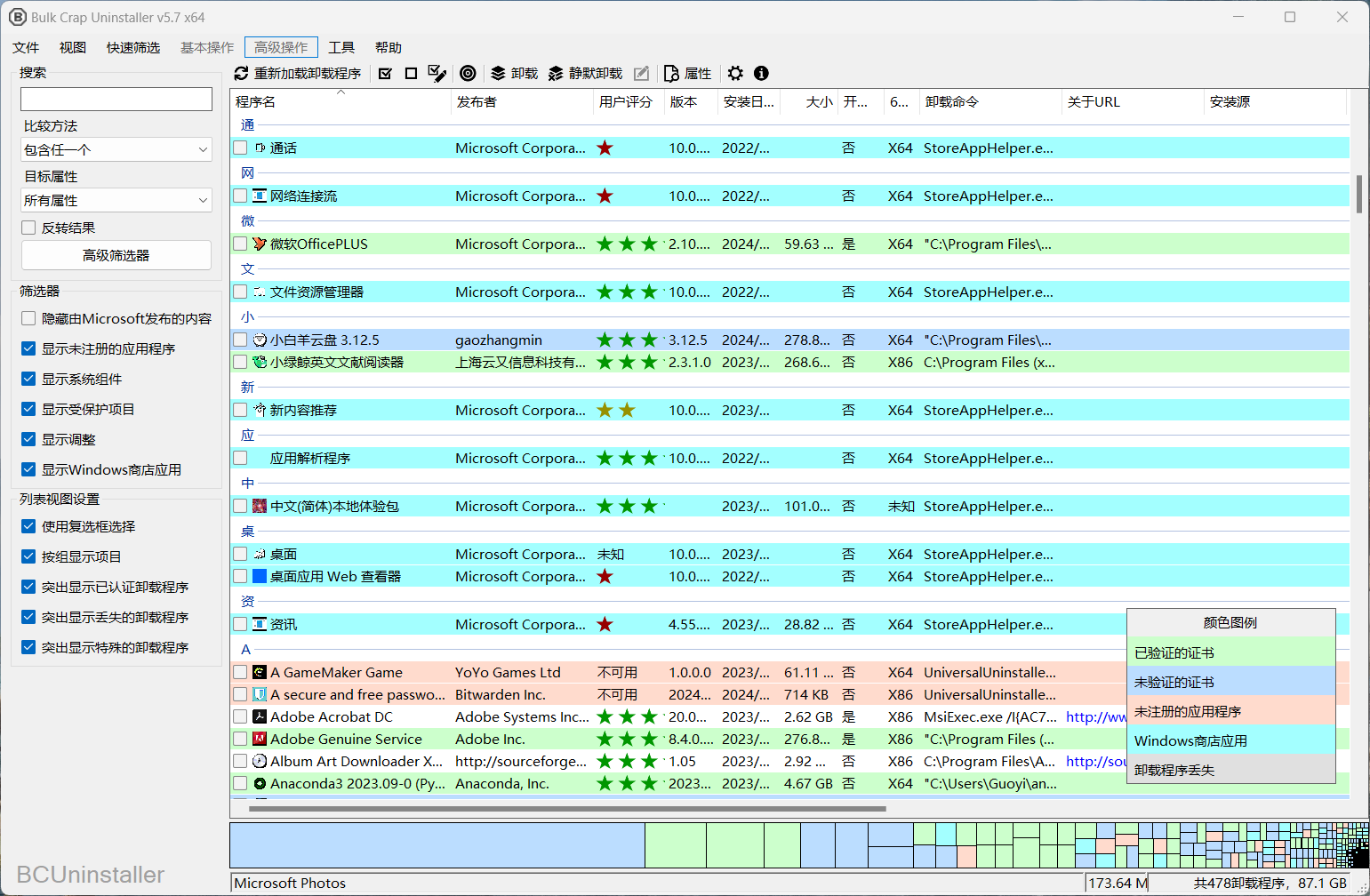Uncheck 显示系统组件 checkbox
The width and height of the screenshot is (1370, 896).
point(28,379)
